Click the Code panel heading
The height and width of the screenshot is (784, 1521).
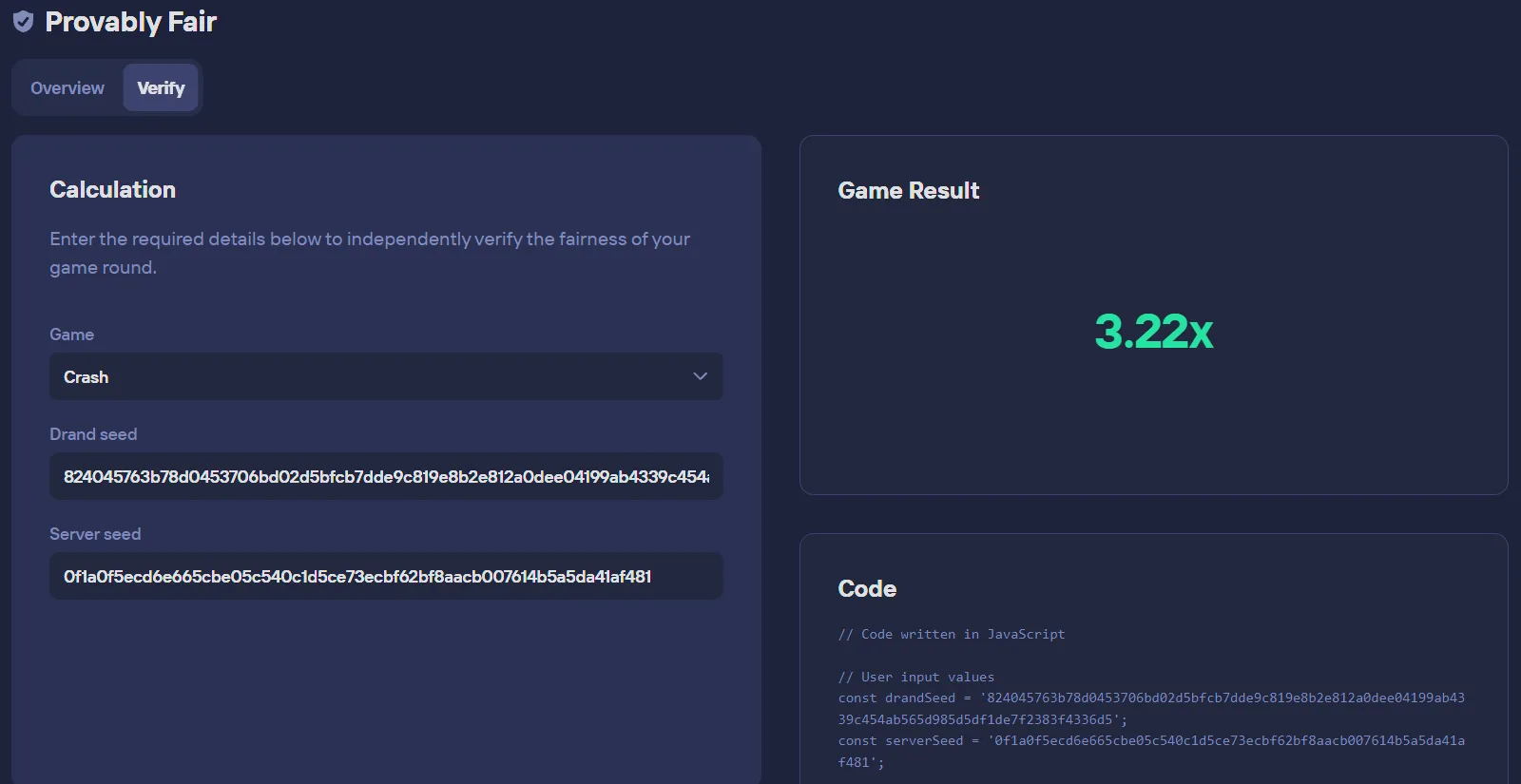point(867,589)
